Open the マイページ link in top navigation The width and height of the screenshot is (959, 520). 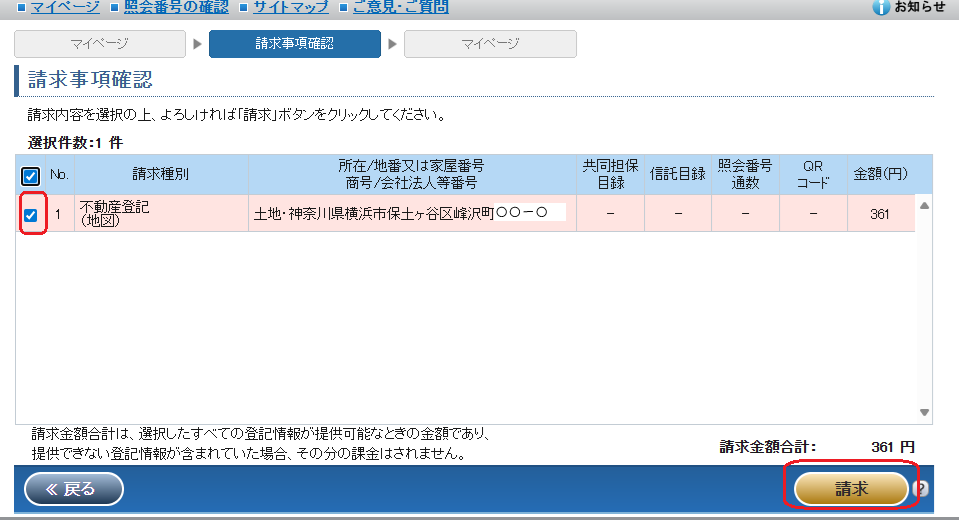[64, 7]
